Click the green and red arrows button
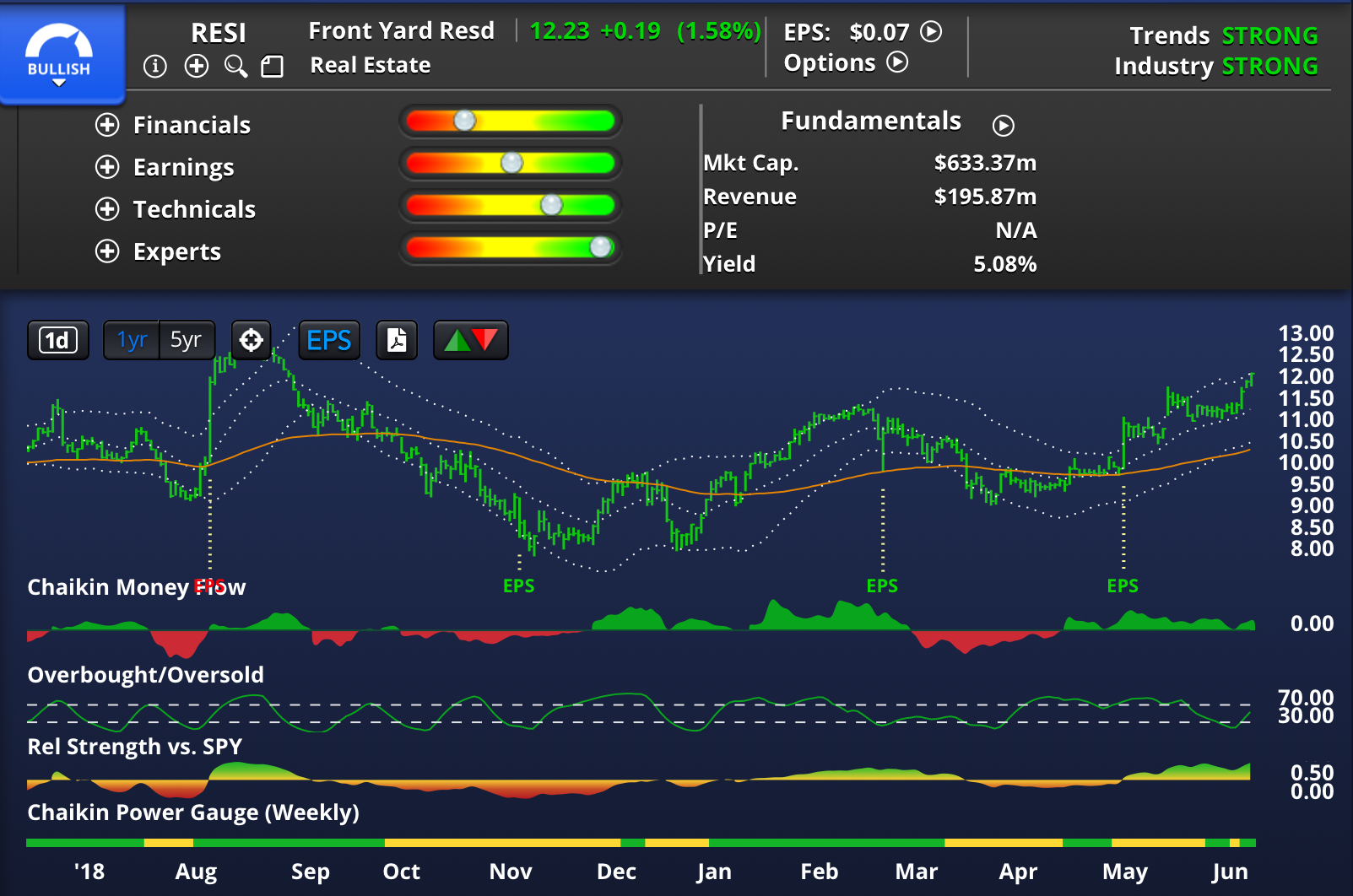Image resolution: width=1353 pixels, height=896 pixels. [470, 340]
